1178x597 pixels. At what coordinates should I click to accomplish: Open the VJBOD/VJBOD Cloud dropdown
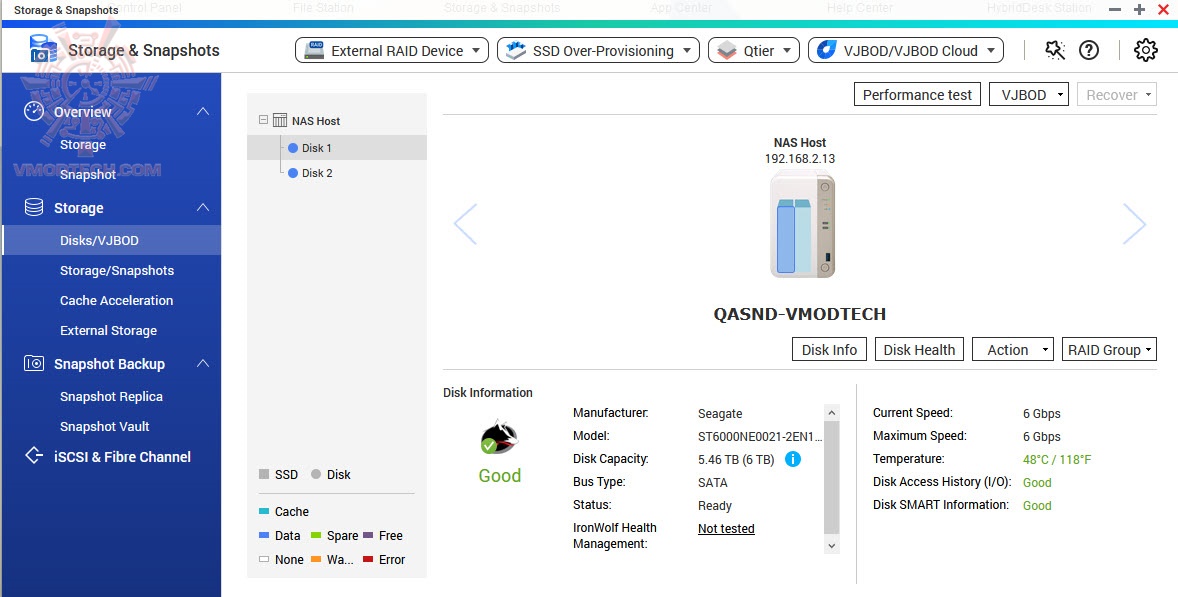point(906,50)
